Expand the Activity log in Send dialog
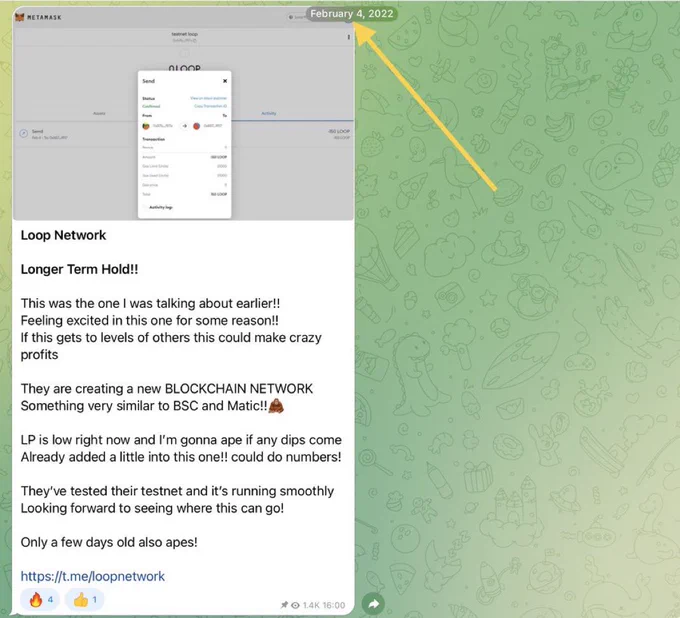This screenshot has width=680, height=618. [x=160, y=207]
